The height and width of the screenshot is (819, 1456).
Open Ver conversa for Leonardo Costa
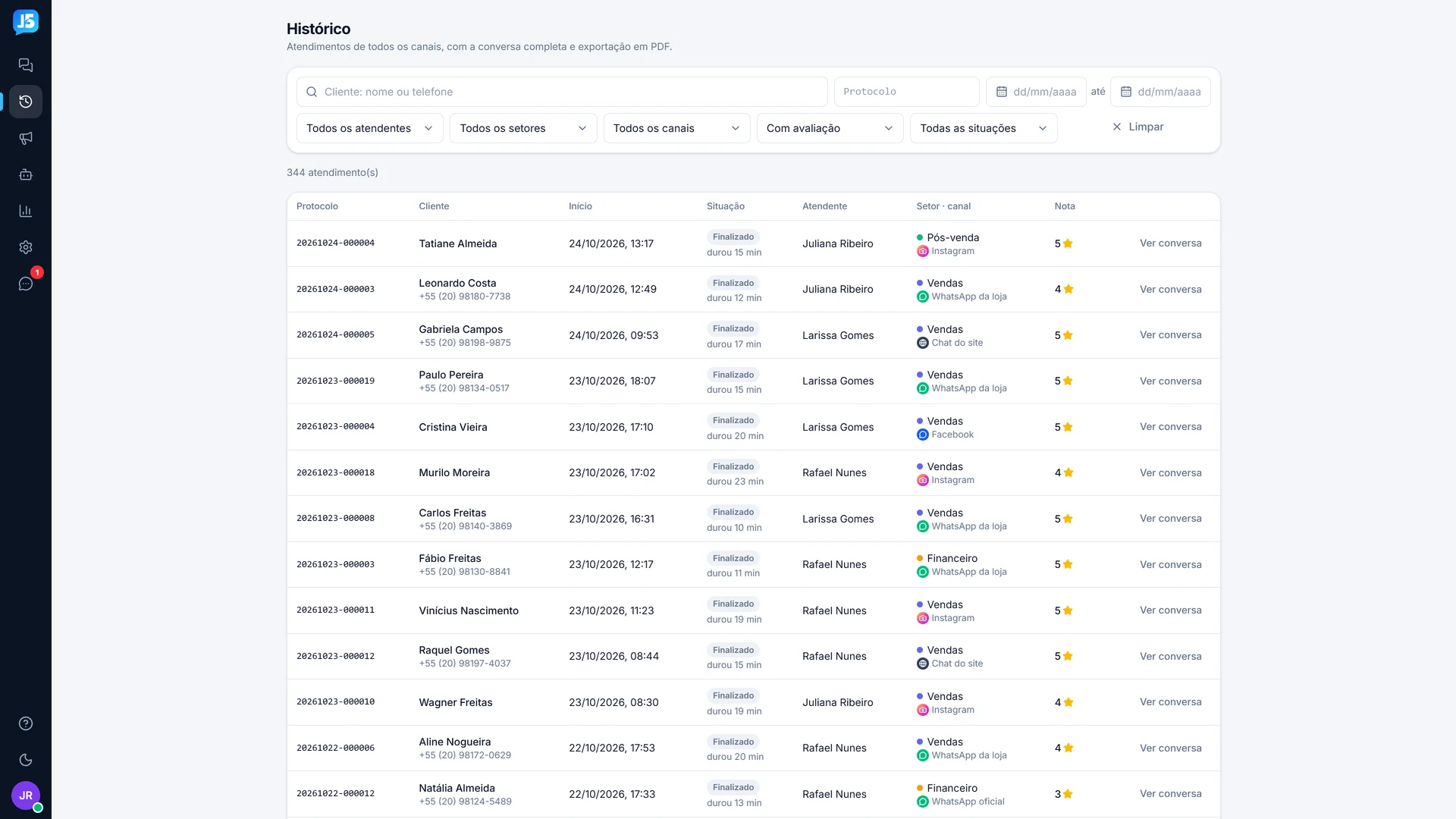(x=1170, y=289)
